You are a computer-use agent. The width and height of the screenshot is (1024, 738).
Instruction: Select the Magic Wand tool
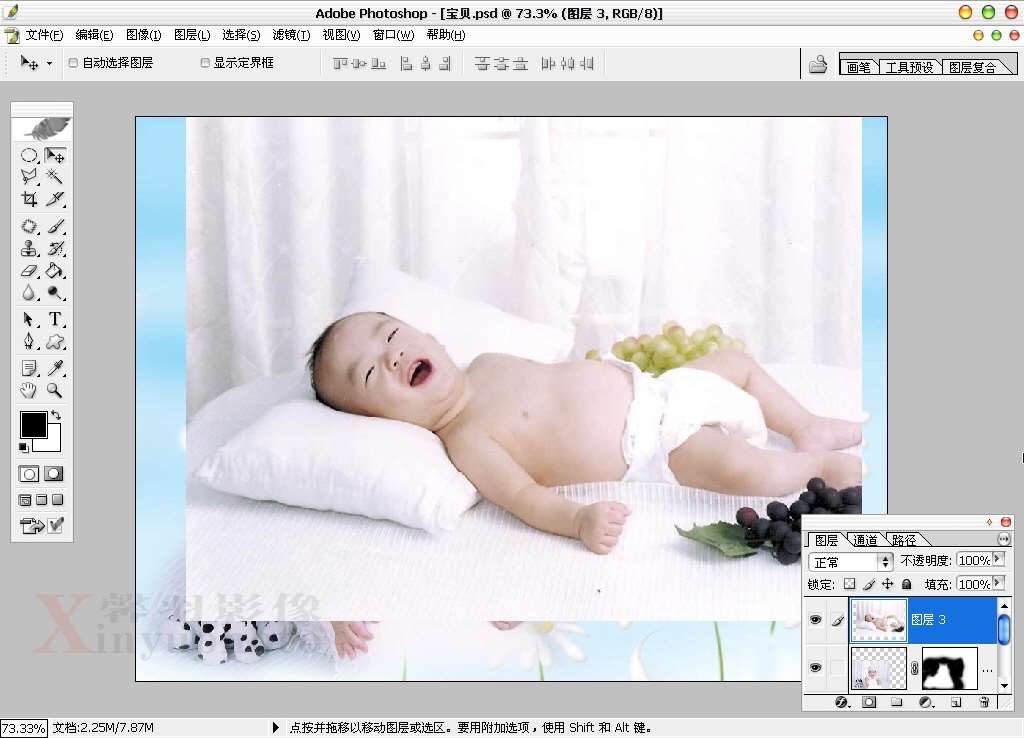(55, 176)
